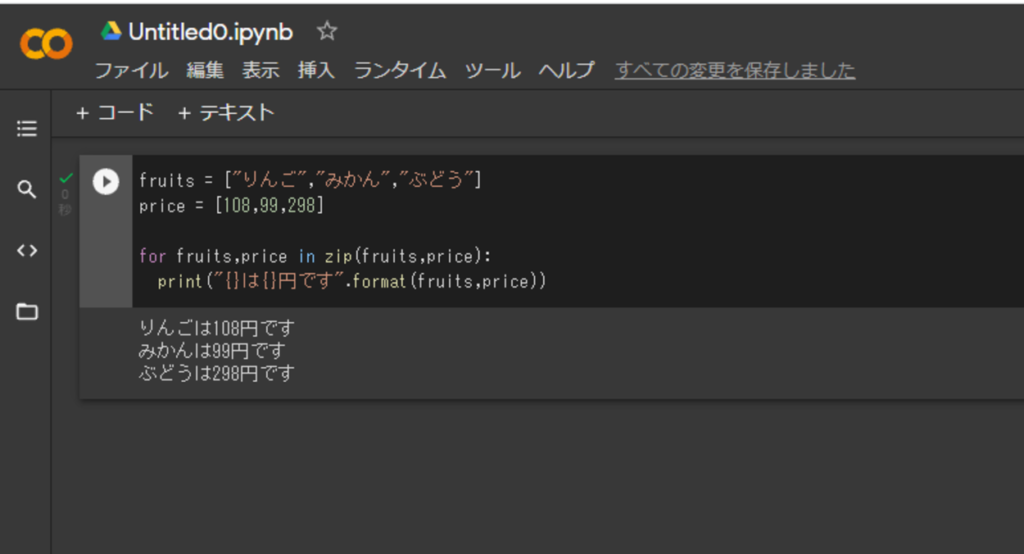
Task: Add a text cell with + テキスト
Action: point(226,113)
